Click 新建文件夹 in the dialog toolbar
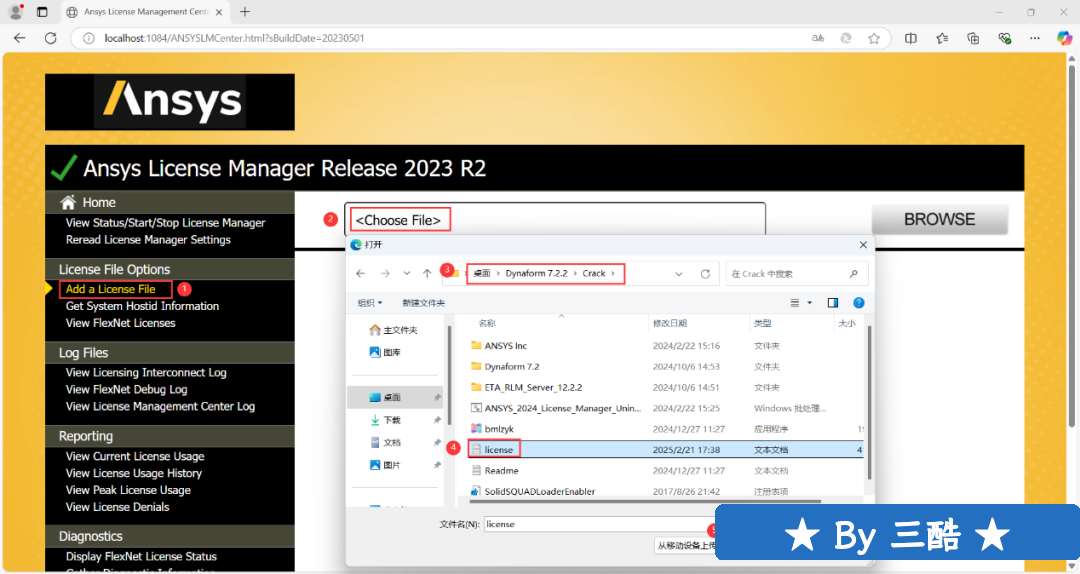1080x574 pixels. point(424,303)
